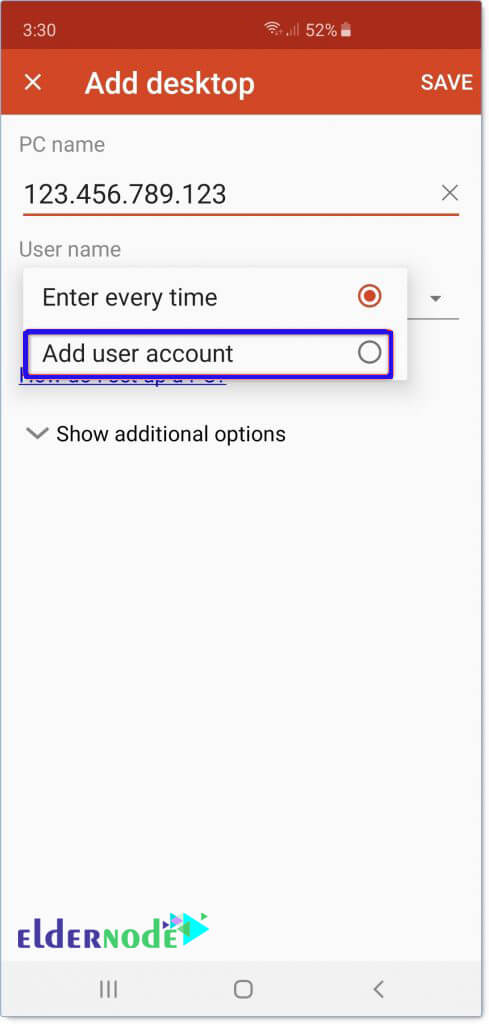Clear the PC name field with X icon
The height and width of the screenshot is (1024, 489).
[450, 193]
